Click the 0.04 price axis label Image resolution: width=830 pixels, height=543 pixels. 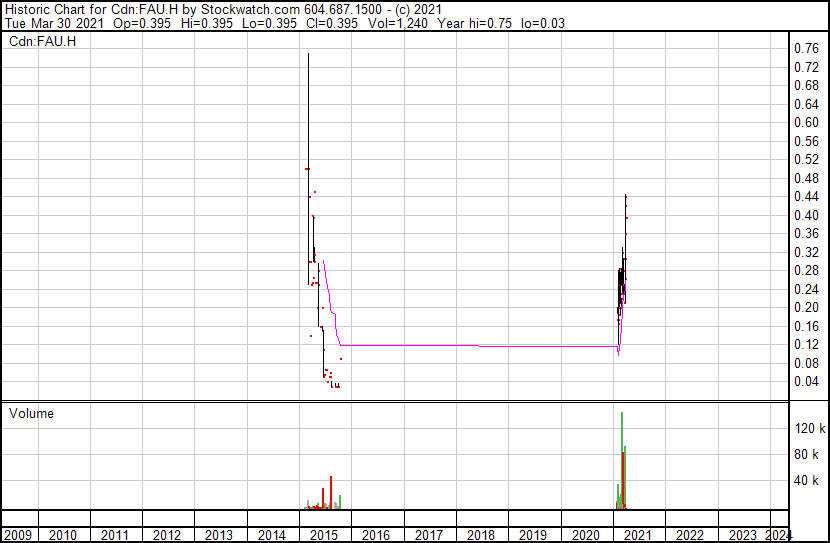(x=806, y=382)
